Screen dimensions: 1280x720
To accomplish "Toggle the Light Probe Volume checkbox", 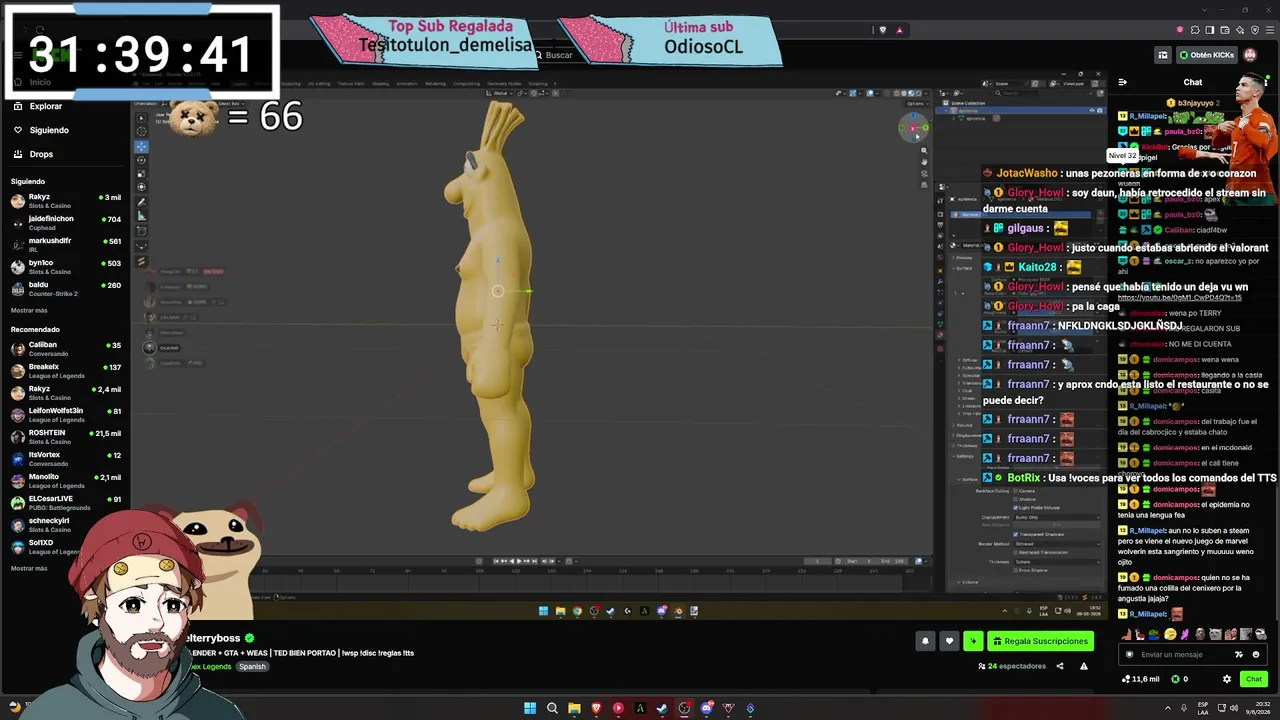I will pyautogui.click(x=1016, y=508).
